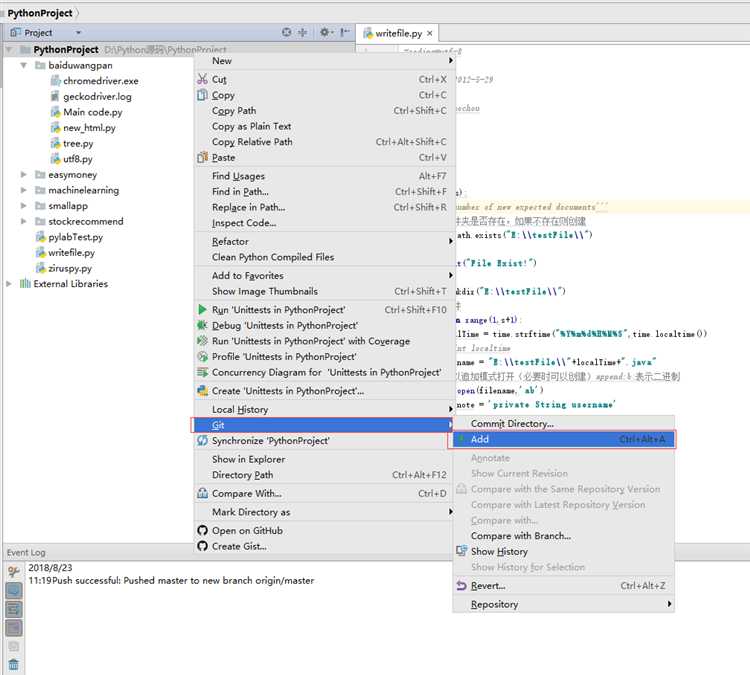
Task: Choose Paste from context menu
Action: [x=324, y=157]
